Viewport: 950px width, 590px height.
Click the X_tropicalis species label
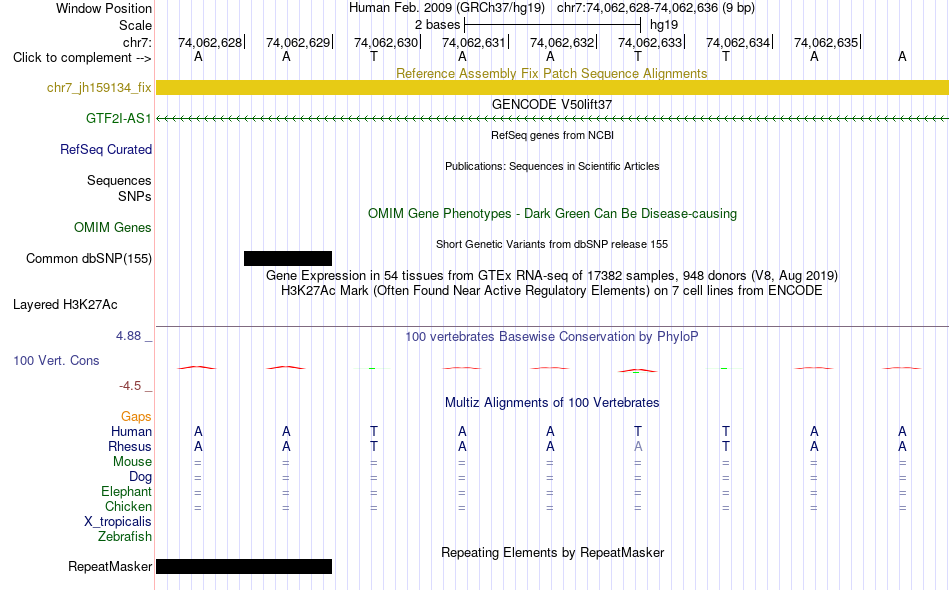118,522
